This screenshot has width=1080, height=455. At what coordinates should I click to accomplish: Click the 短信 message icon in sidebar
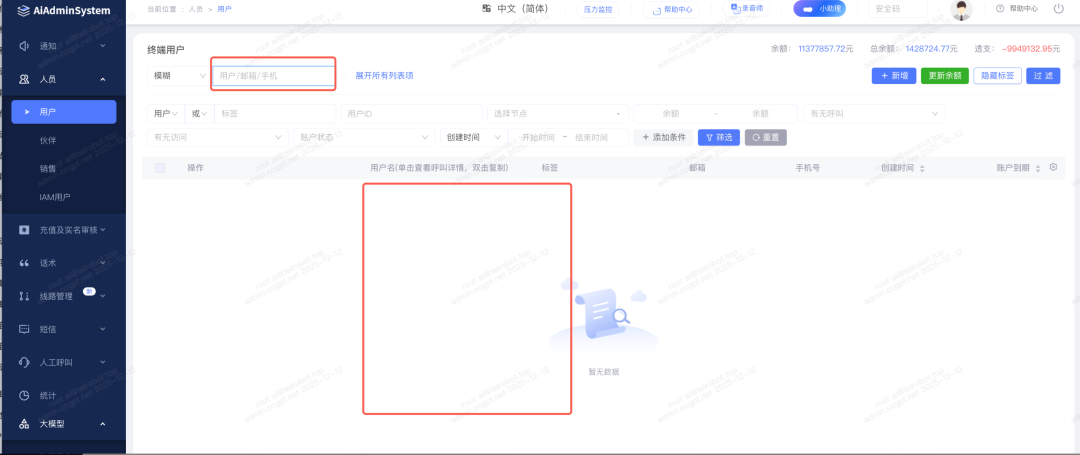click(24, 329)
